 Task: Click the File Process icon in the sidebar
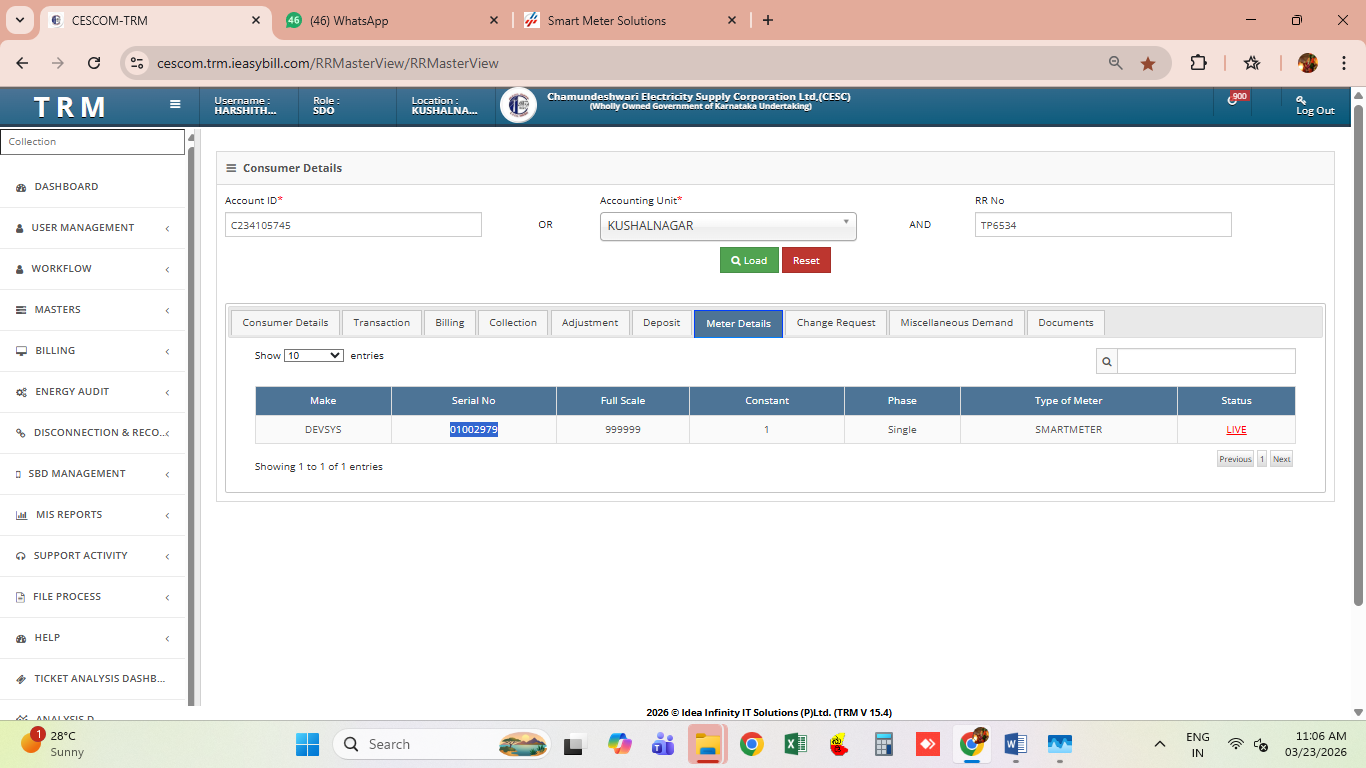click(21, 597)
